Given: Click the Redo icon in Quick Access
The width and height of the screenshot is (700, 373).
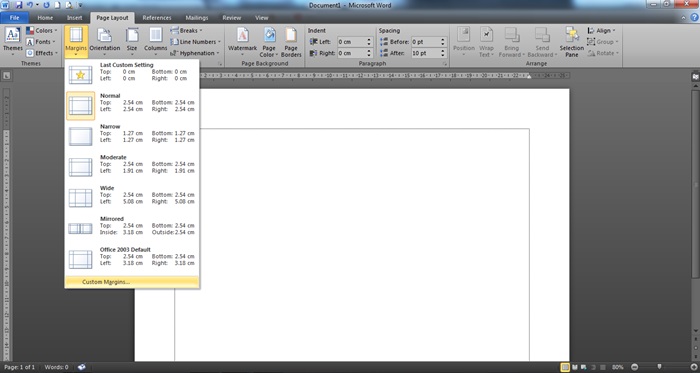Looking at the screenshot, I should click(46, 5).
